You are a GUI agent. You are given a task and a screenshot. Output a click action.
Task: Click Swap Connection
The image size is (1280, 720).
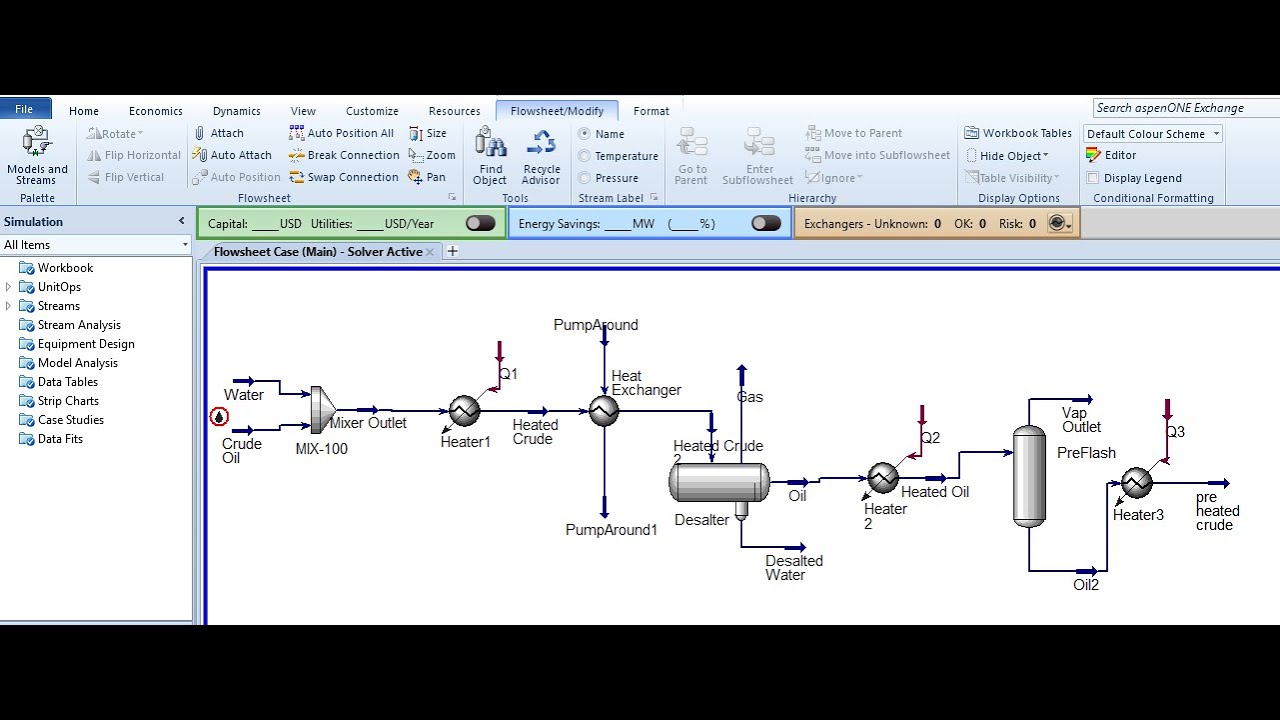pyautogui.click(x=344, y=177)
